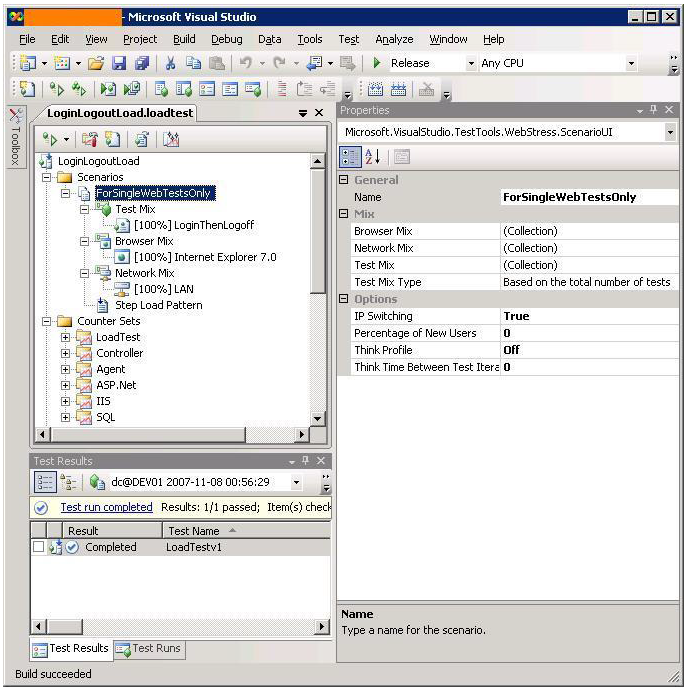Toggle the Test Results list view button
688x688 pixels.
coord(45,483)
